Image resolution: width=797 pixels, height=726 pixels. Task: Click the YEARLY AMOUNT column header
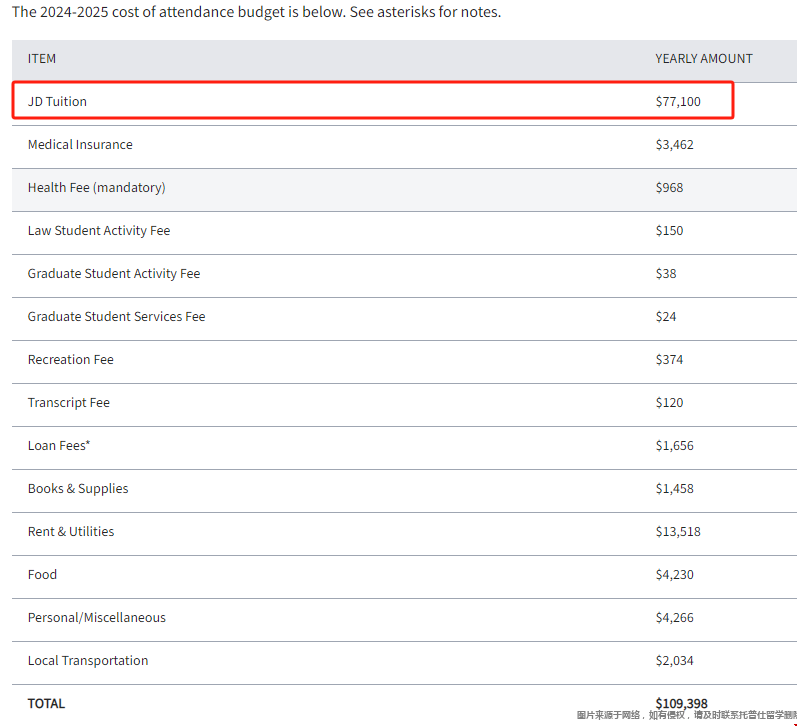703,58
